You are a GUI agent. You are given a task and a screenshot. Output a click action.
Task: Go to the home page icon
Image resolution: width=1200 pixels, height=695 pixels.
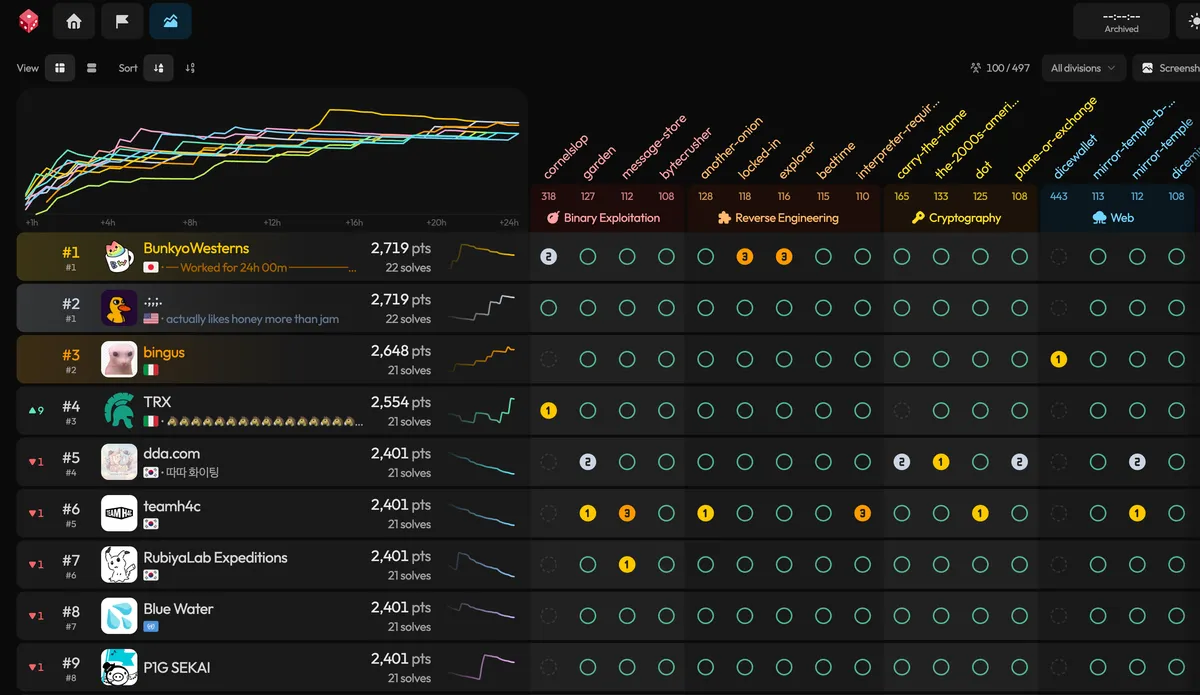tap(74, 21)
